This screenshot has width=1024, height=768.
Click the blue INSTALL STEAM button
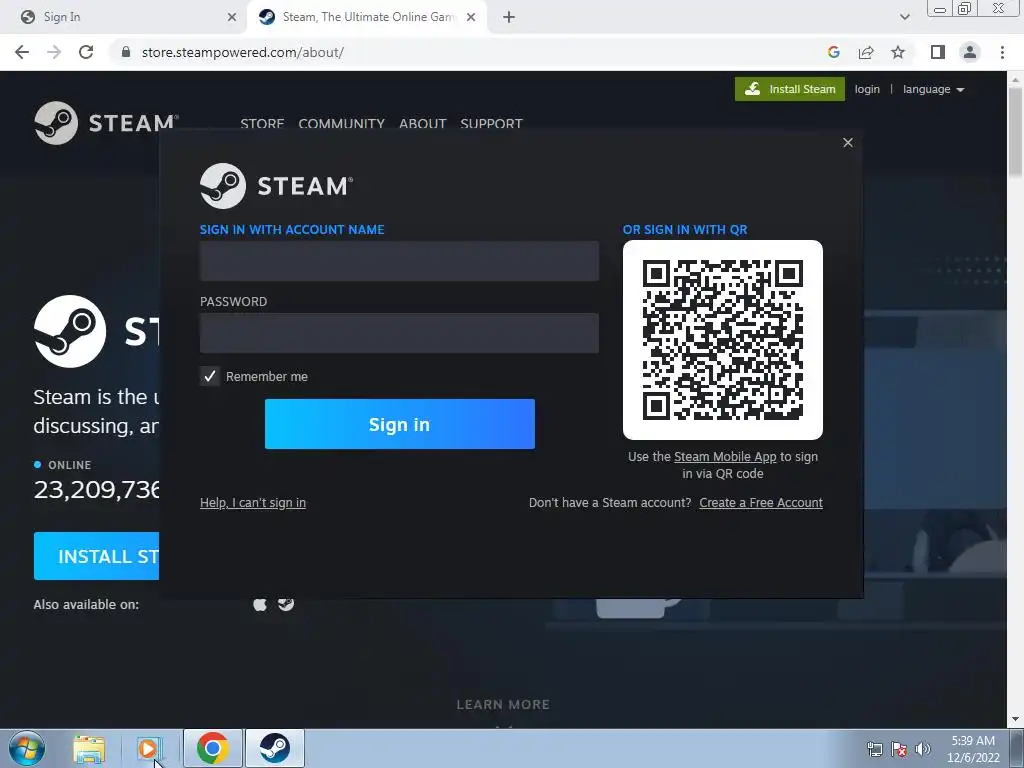tap(96, 556)
